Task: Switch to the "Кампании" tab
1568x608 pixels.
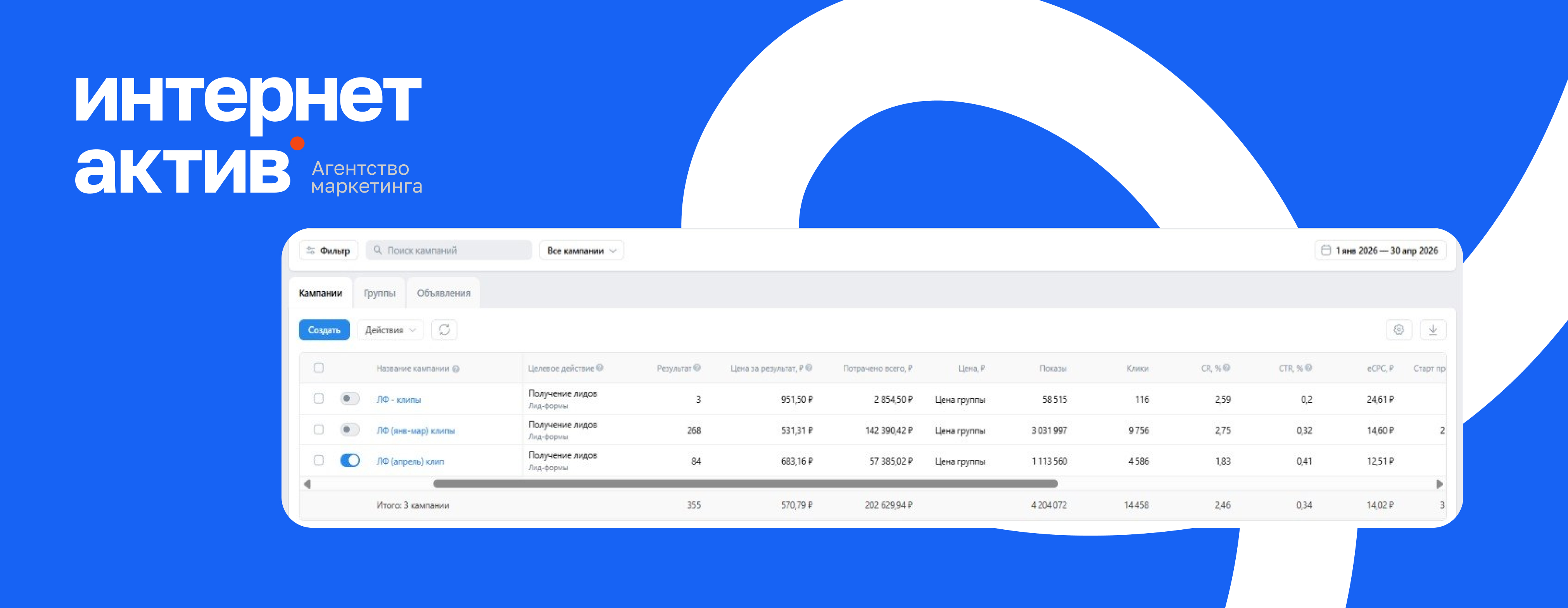Action: point(320,293)
